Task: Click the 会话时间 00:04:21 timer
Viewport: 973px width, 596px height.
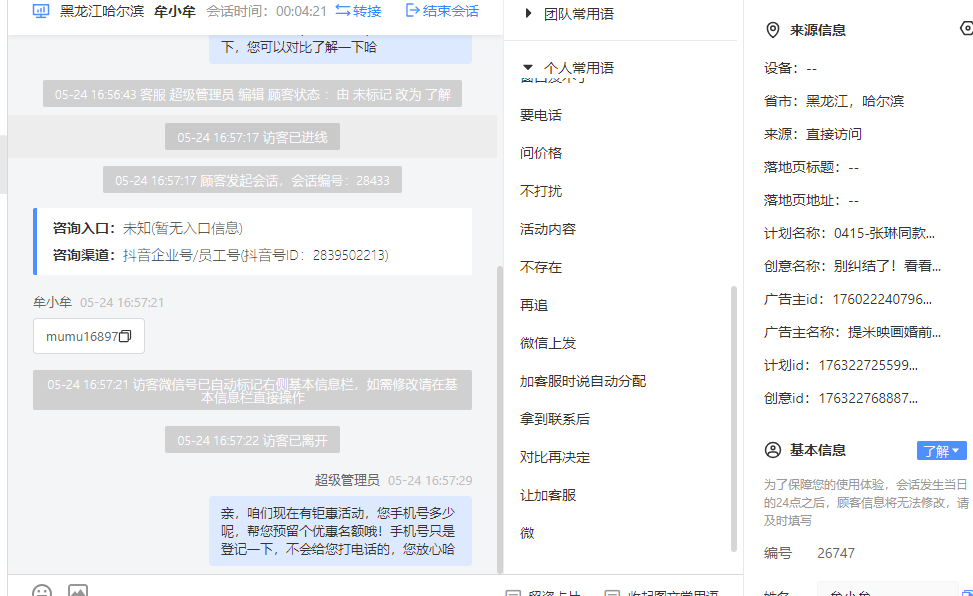Action: click(266, 11)
